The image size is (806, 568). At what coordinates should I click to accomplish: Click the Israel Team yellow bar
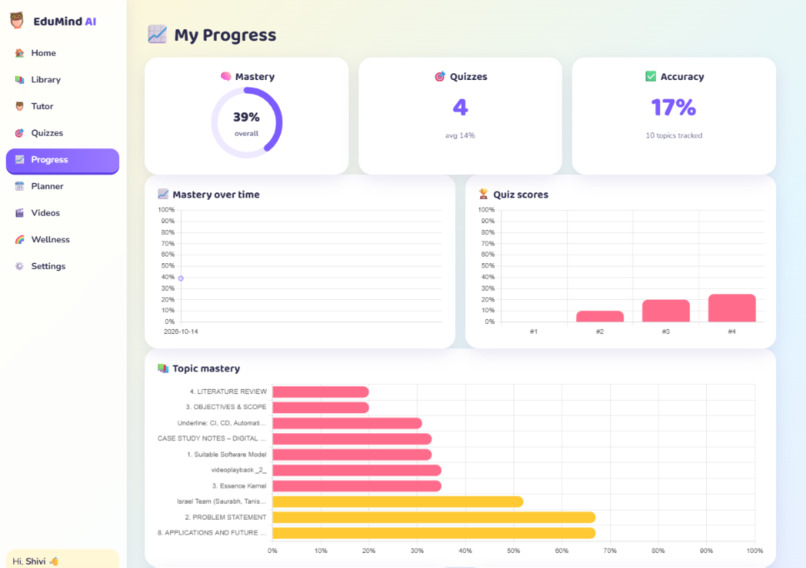click(x=398, y=502)
